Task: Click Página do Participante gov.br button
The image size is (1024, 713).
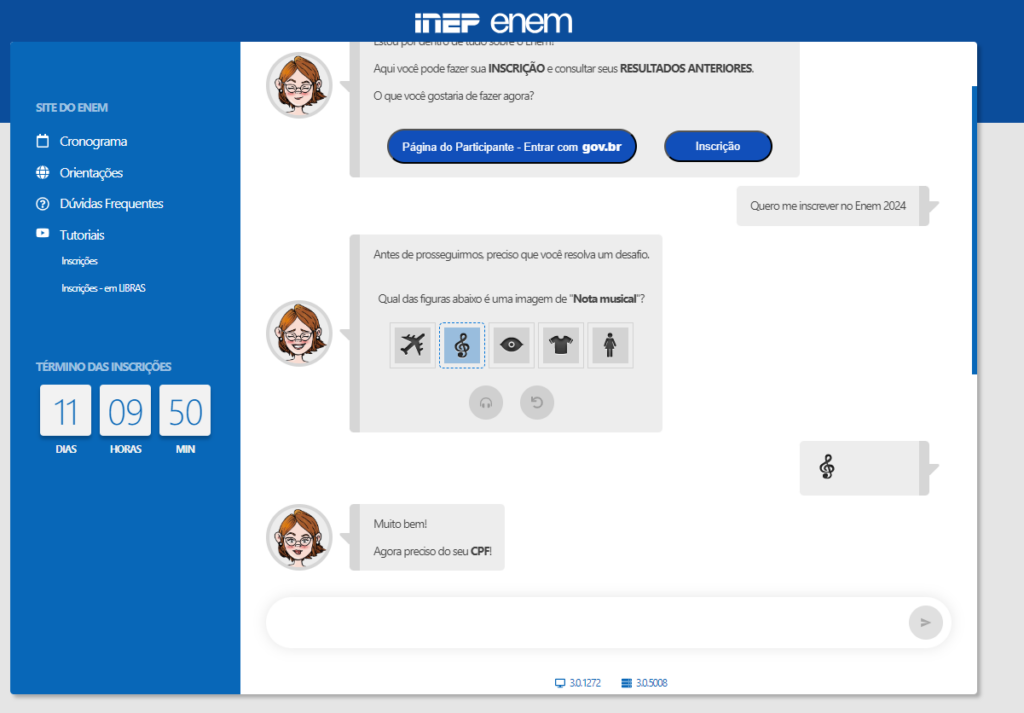Action: (511, 146)
